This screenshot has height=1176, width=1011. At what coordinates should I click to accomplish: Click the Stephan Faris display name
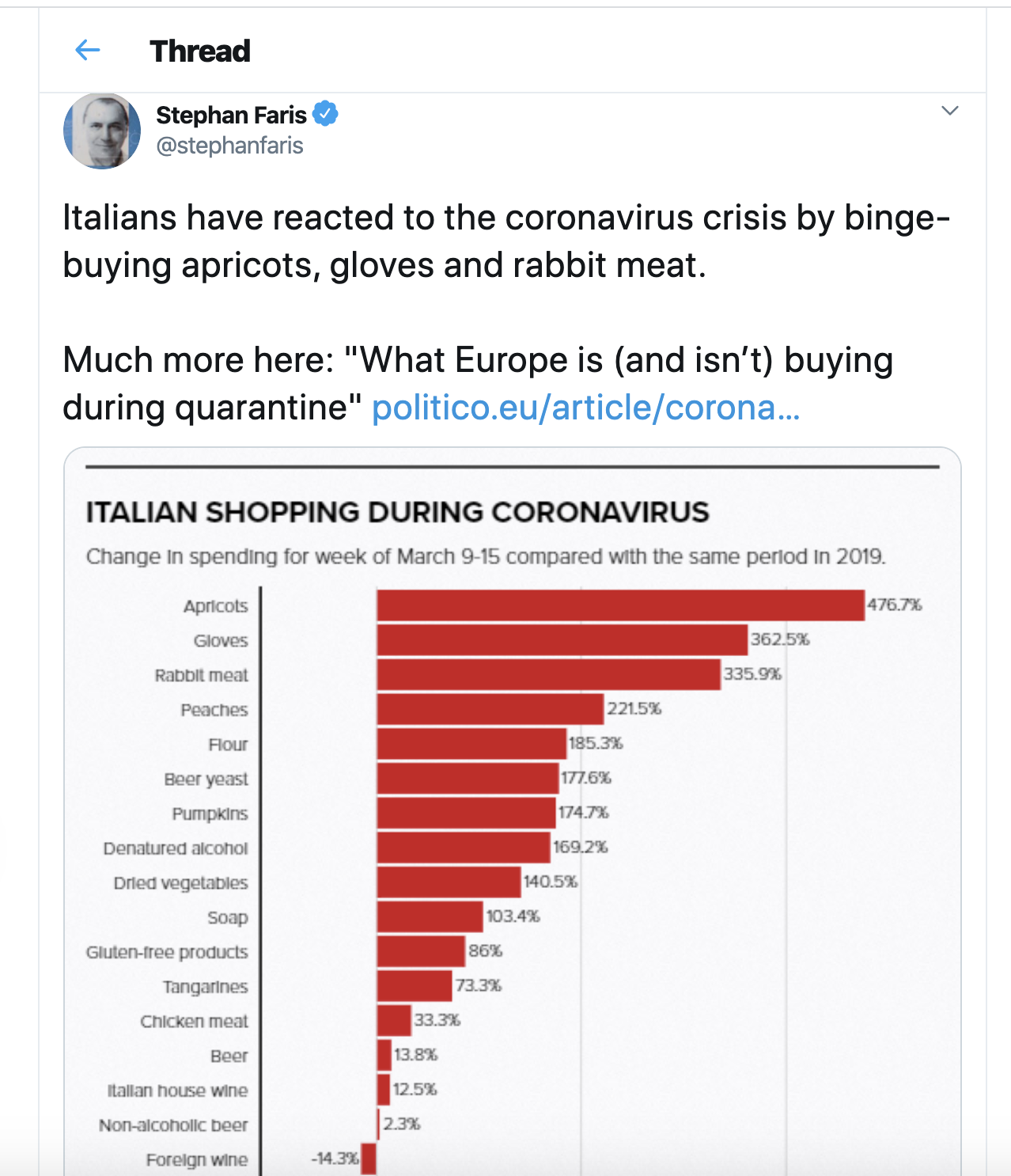coord(231,115)
